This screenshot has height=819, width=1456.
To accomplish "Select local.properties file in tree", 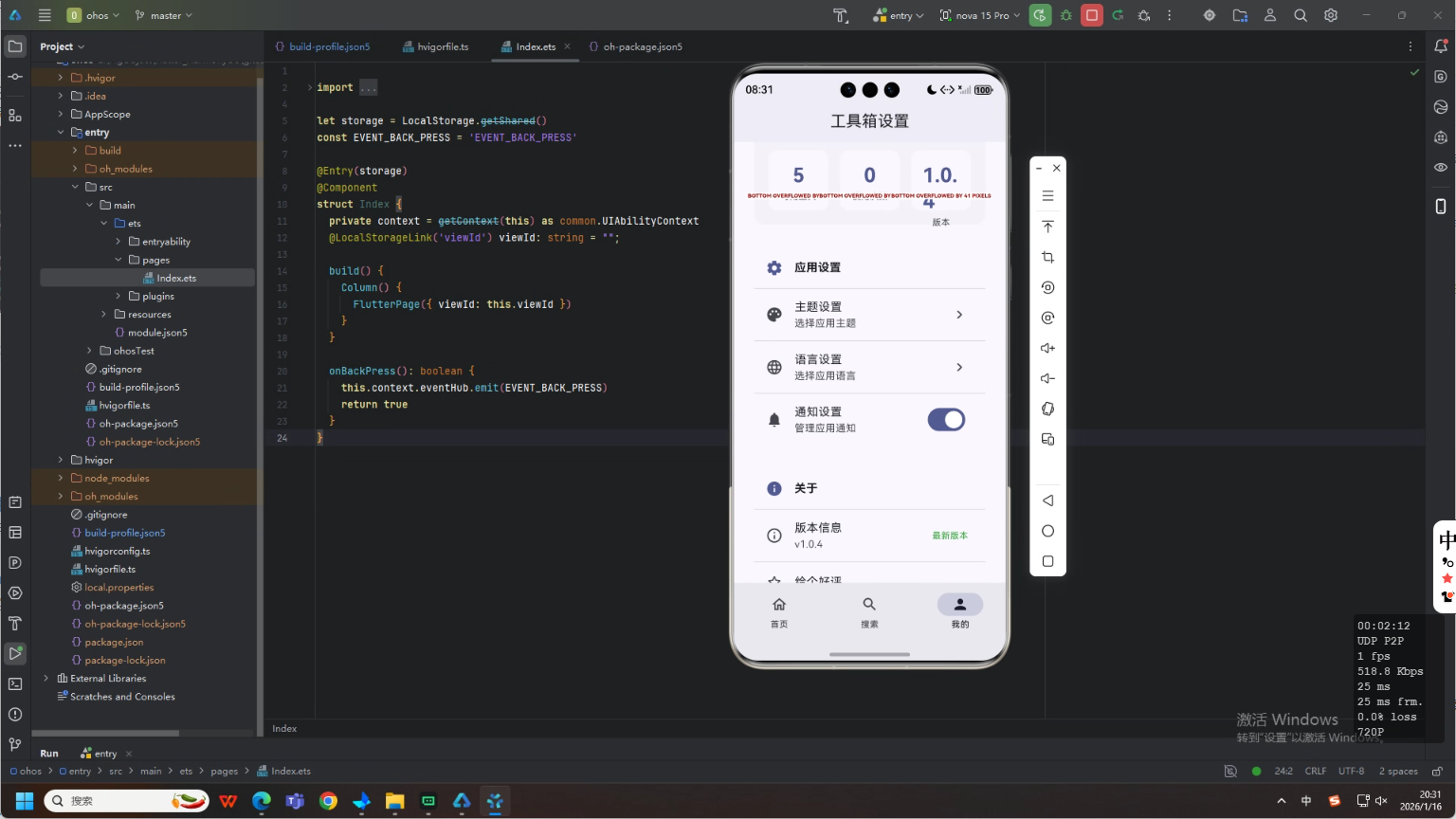I will tap(118, 588).
